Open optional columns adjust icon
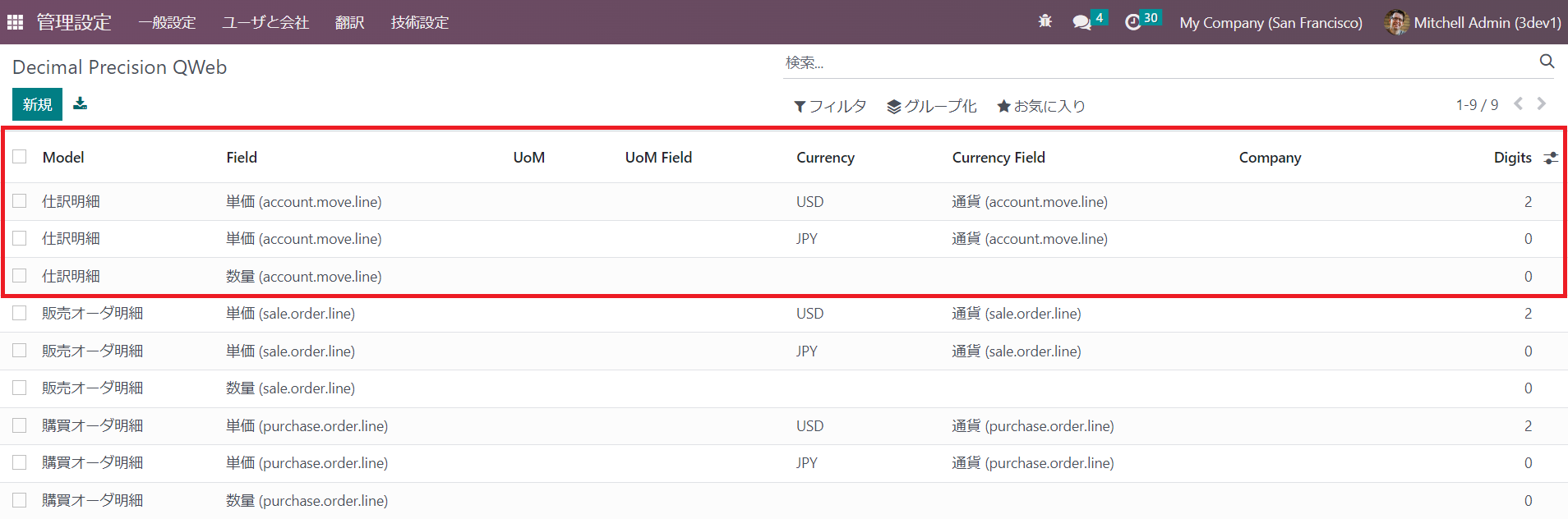 pos(1551,158)
